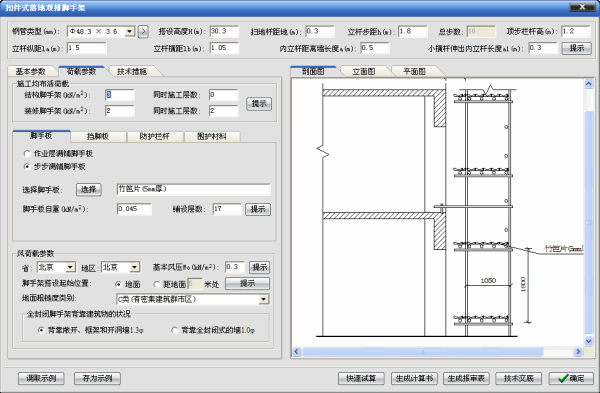Select the 步步满铺脚手板 radio button
Image resolution: width=600 pixels, height=393 pixels.
[x=27, y=166]
